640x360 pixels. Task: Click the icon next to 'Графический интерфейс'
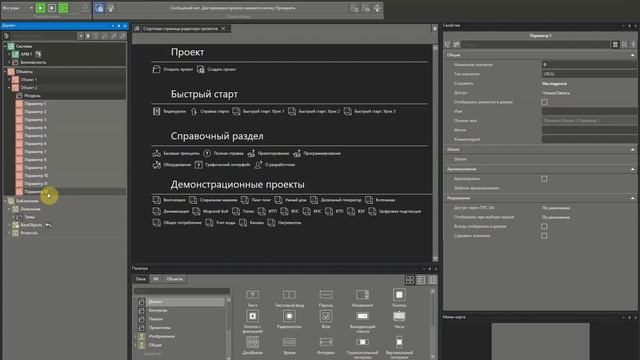click(x=198, y=165)
